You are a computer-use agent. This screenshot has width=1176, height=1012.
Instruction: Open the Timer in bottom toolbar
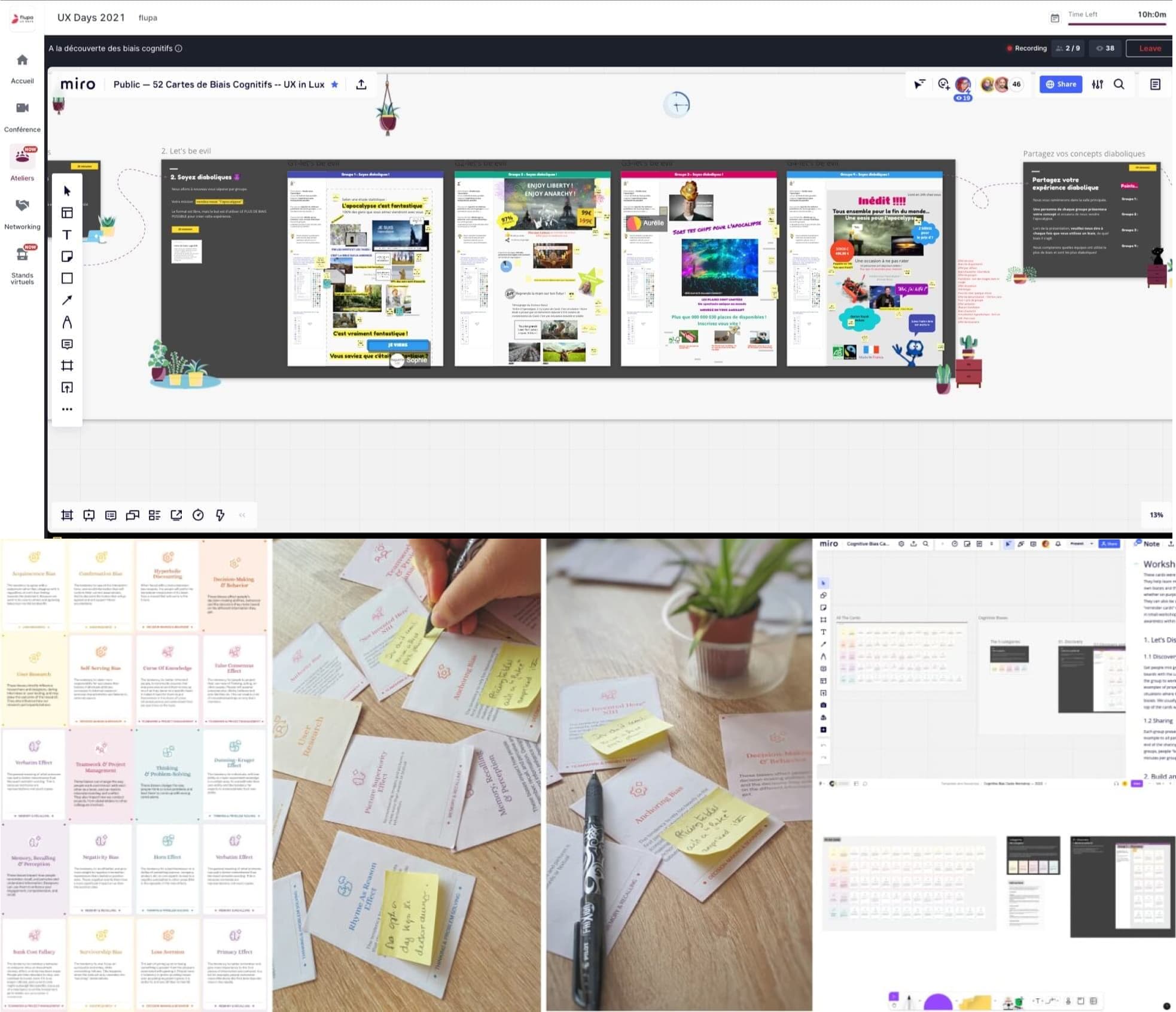coord(198,515)
